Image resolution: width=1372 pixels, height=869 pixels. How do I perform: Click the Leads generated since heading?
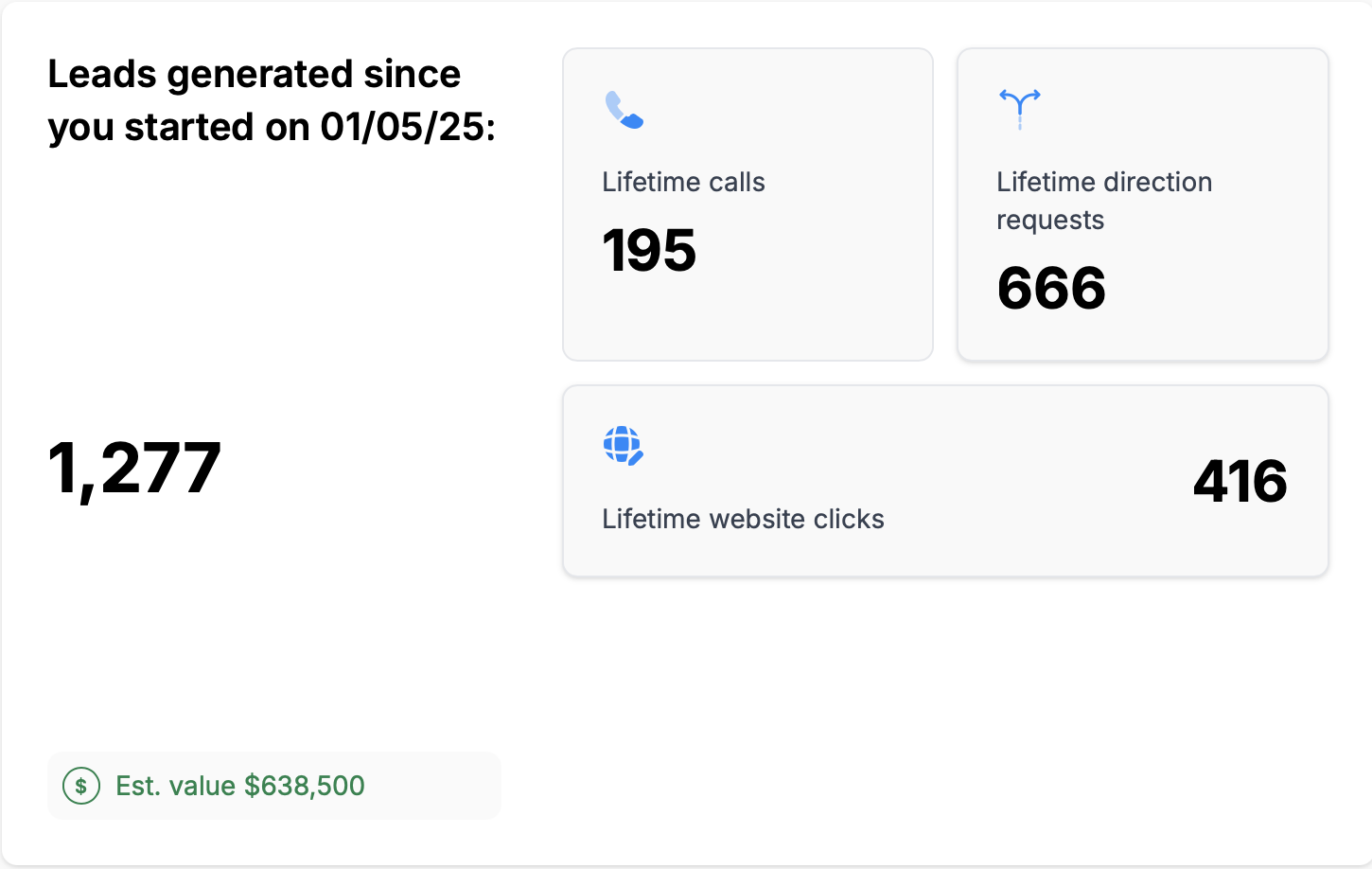pos(254,74)
